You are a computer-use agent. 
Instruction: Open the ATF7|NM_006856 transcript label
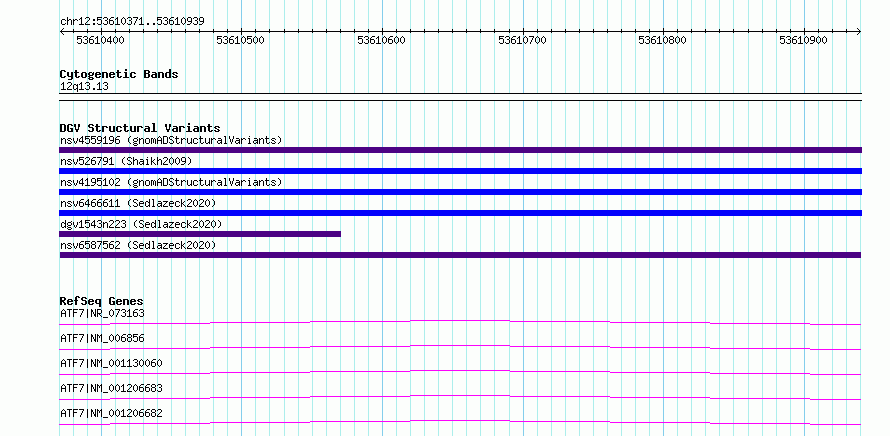click(x=102, y=338)
